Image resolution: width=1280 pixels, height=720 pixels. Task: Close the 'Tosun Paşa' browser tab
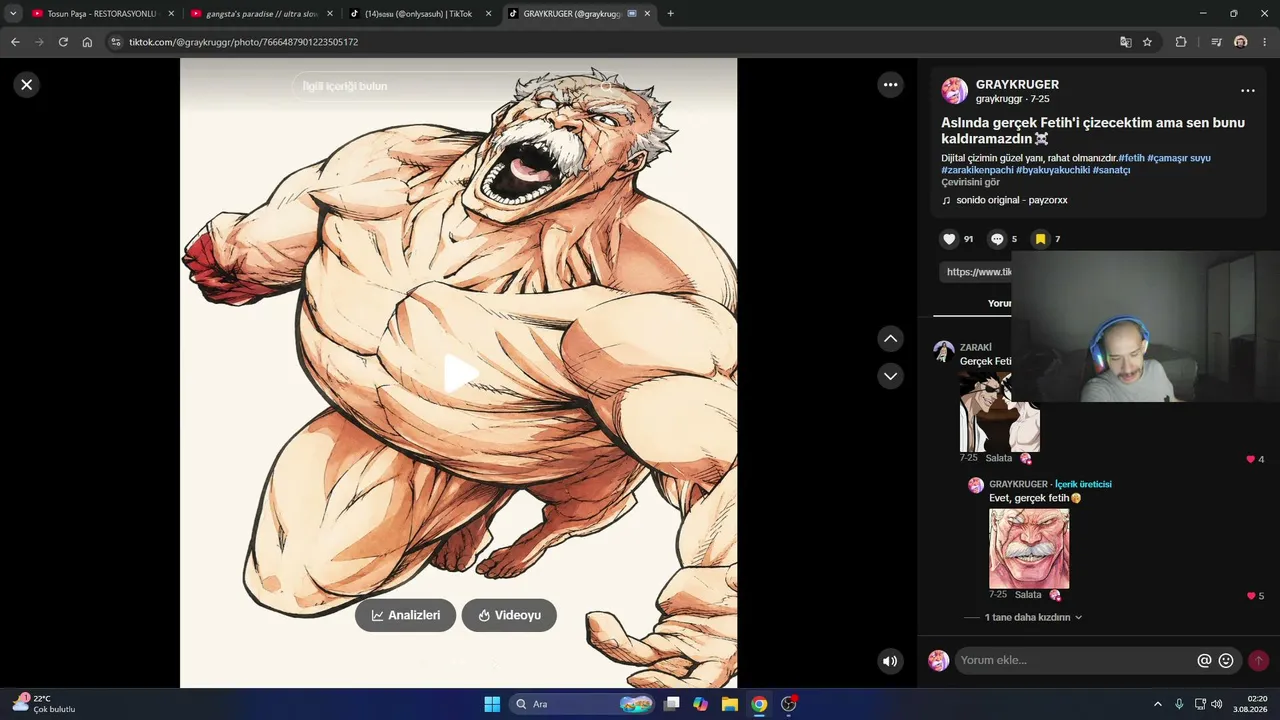pyautogui.click(x=171, y=14)
